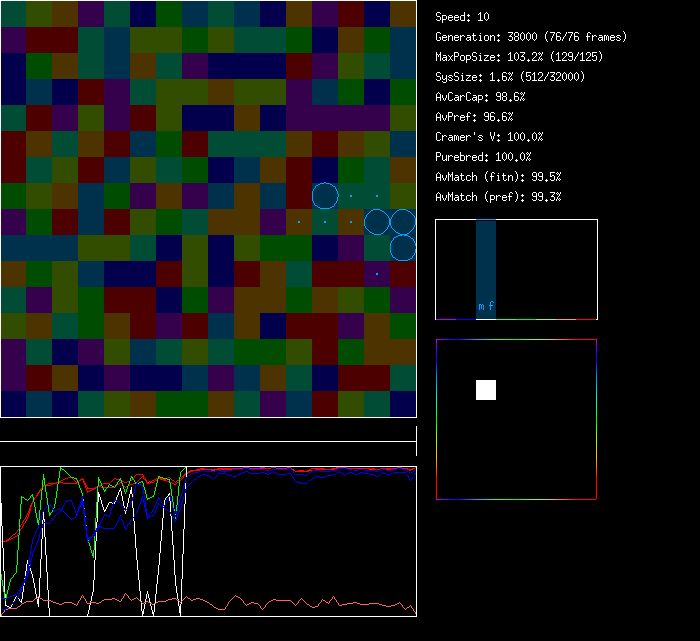The height and width of the screenshot is (641, 700).
Task: Click the bottom-most blue circle in the grid
Action: pos(403,247)
